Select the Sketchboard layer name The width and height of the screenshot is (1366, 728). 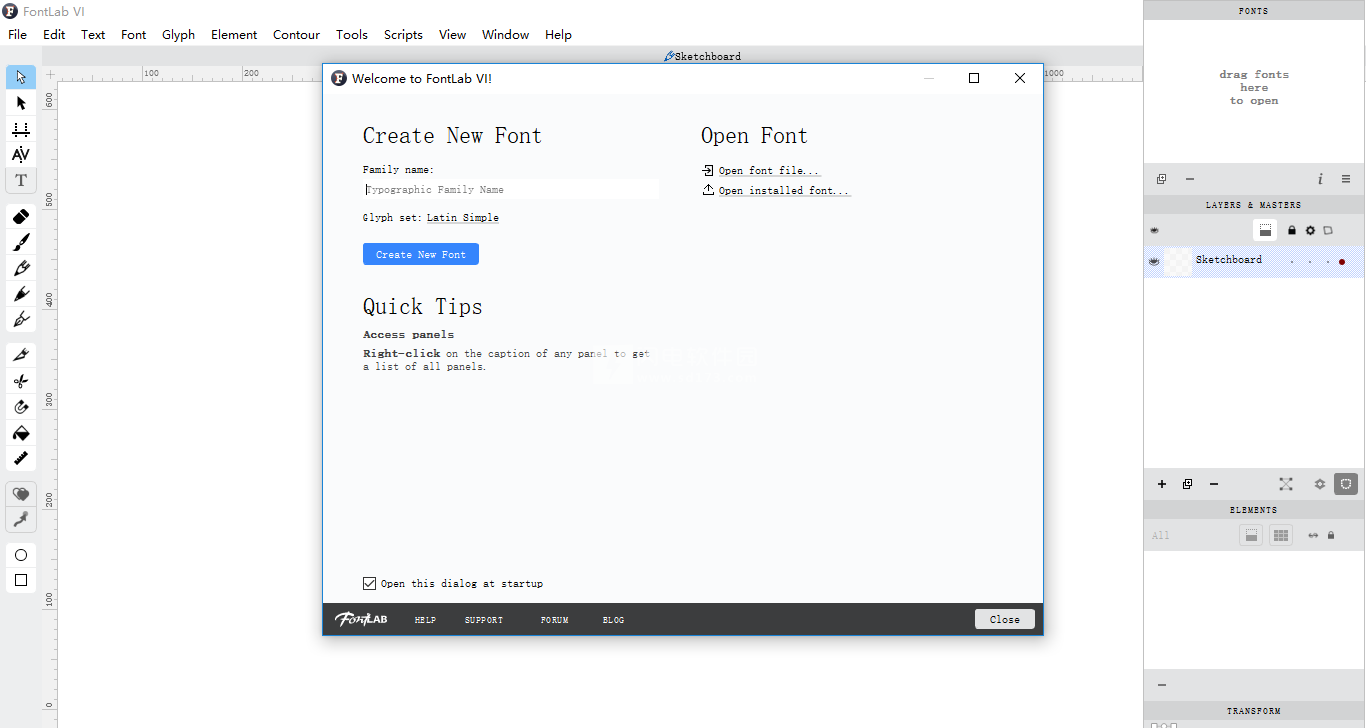[x=1229, y=260]
